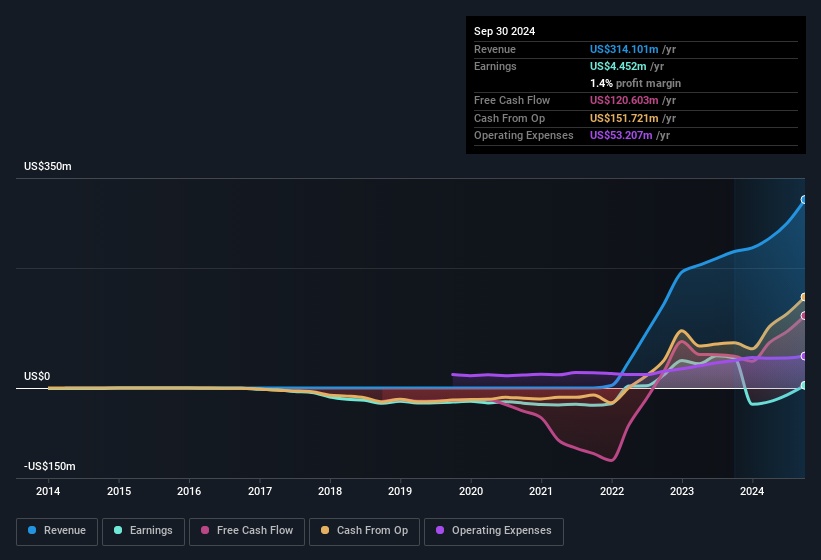This screenshot has width=821, height=560.
Task: Toggle the Earnings legend button
Action: 143,531
